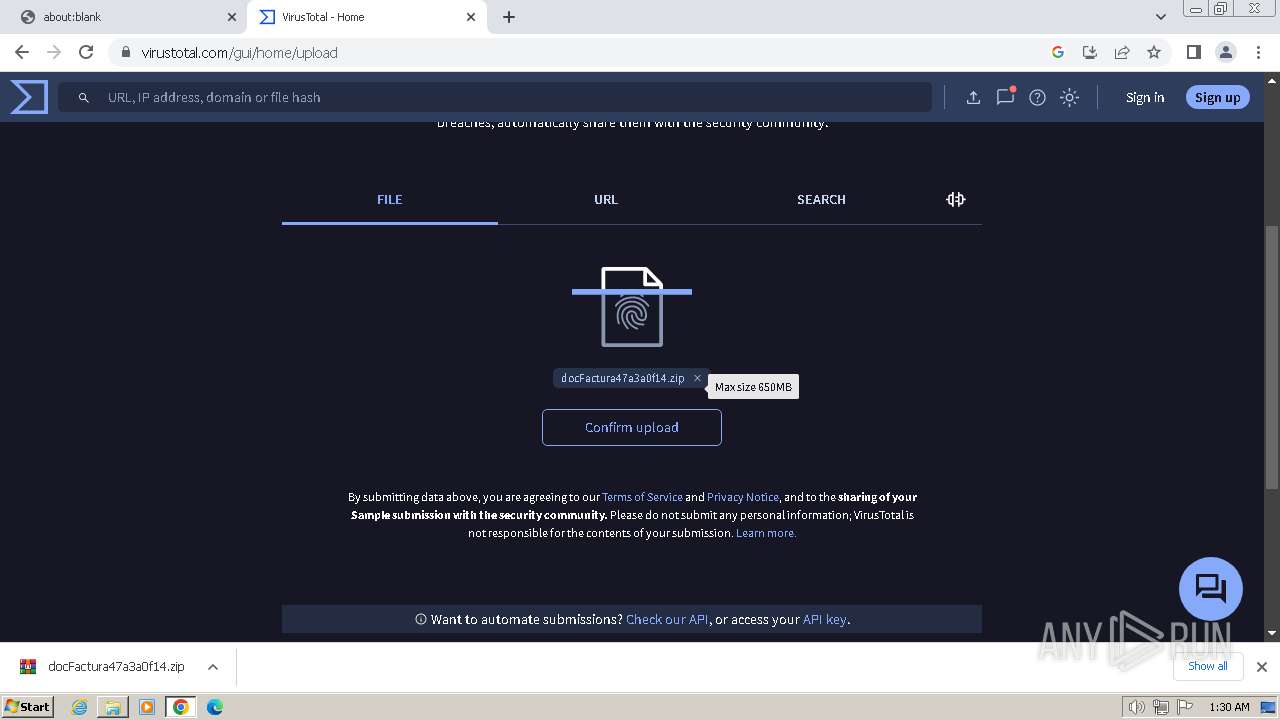Open the chat support bubble
Image resolution: width=1280 pixels, height=720 pixels.
click(1211, 588)
